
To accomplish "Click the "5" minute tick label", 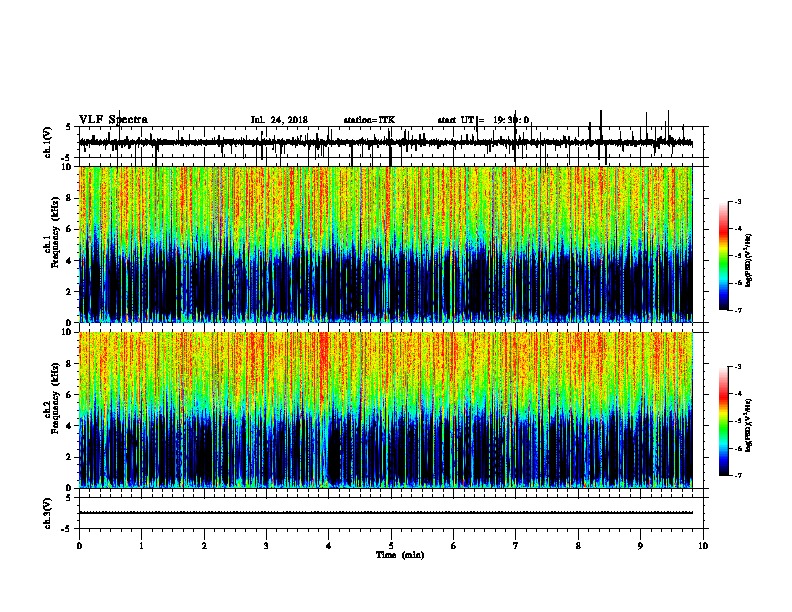I will click(x=391, y=546).
